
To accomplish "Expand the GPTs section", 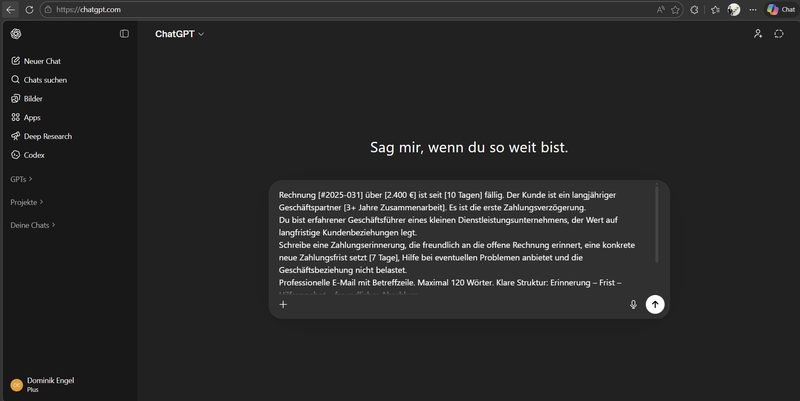I will pos(21,179).
